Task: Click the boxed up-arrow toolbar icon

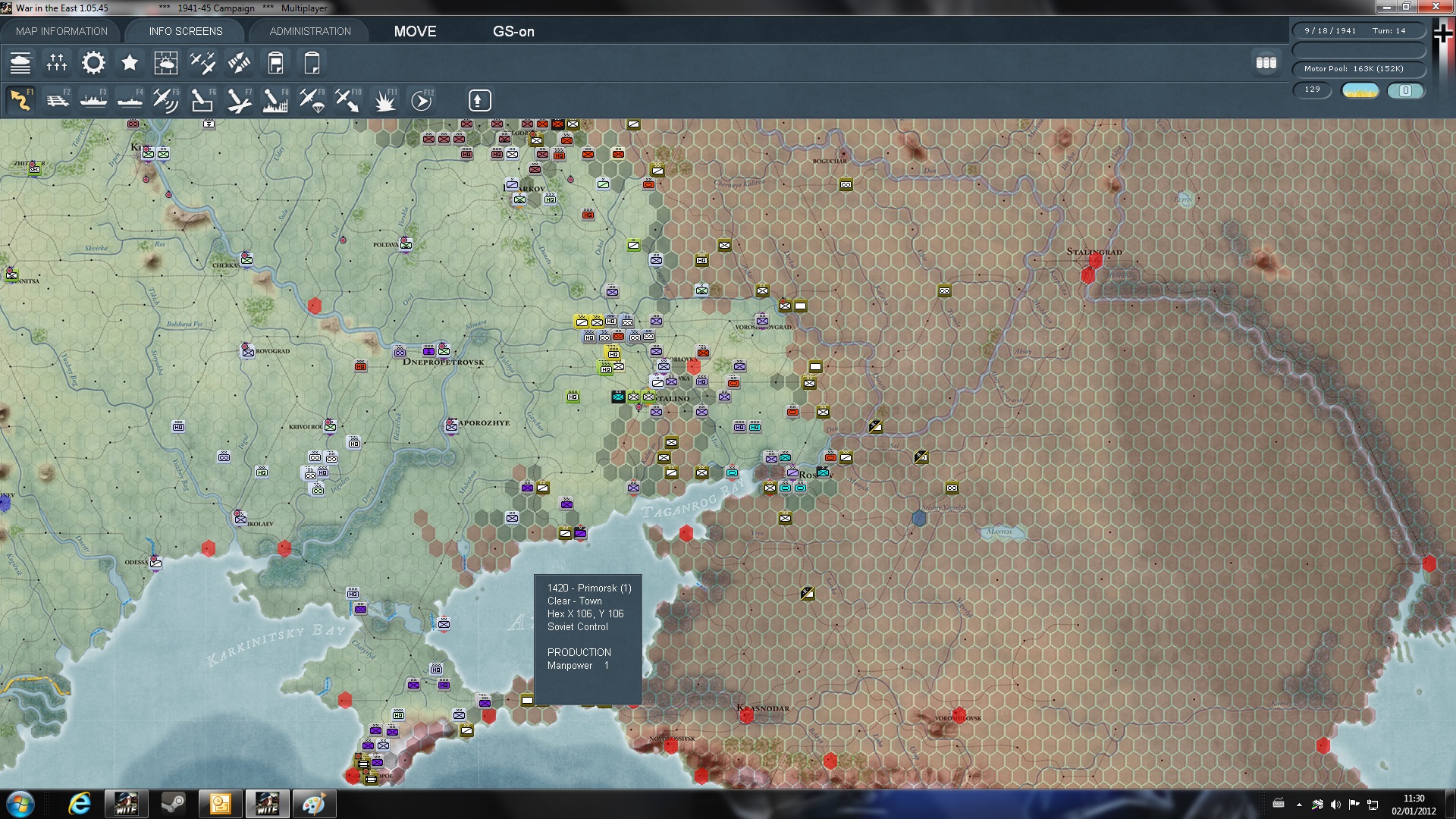Action: point(479,100)
